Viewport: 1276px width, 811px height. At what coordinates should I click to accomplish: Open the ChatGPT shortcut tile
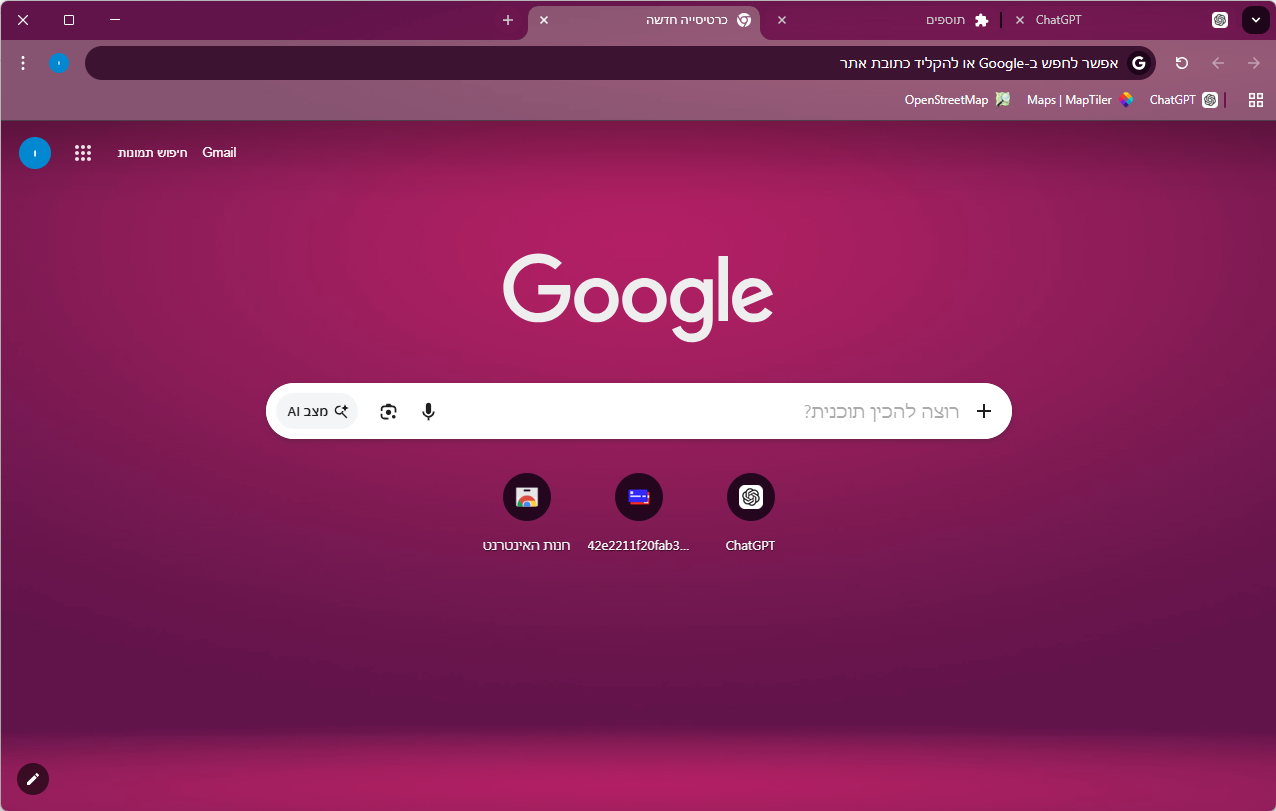click(750, 497)
